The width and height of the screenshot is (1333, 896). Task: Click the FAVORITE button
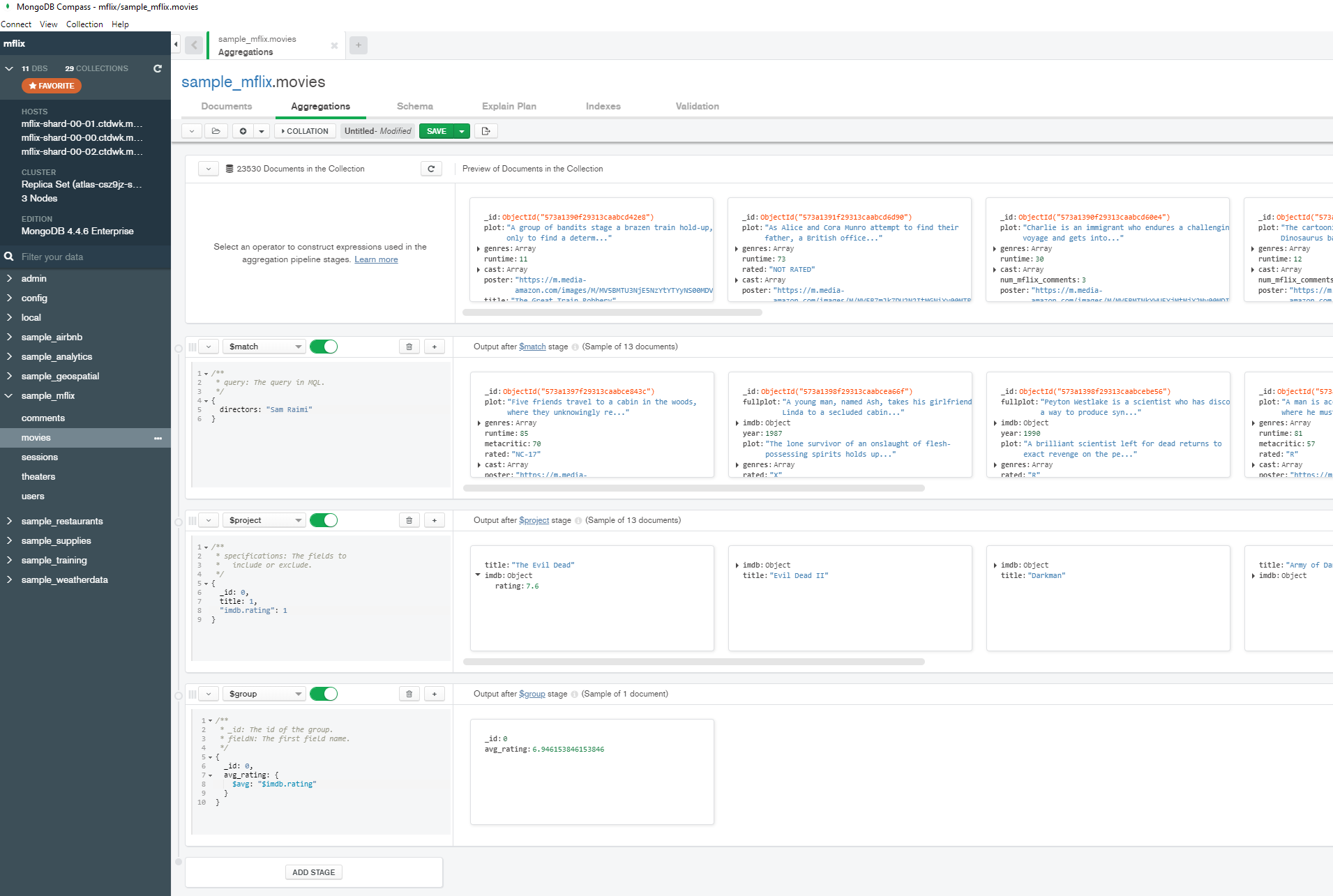pyautogui.click(x=52, y=86)
